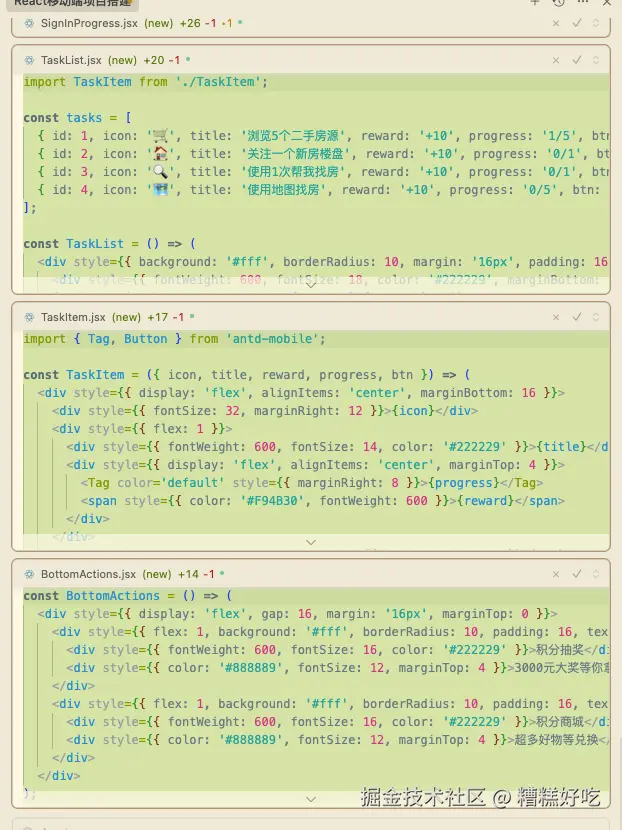Viewport: 622px width, 830px height.
Task: Click the span line with color '#F94B30'
Action: [322, 501]
